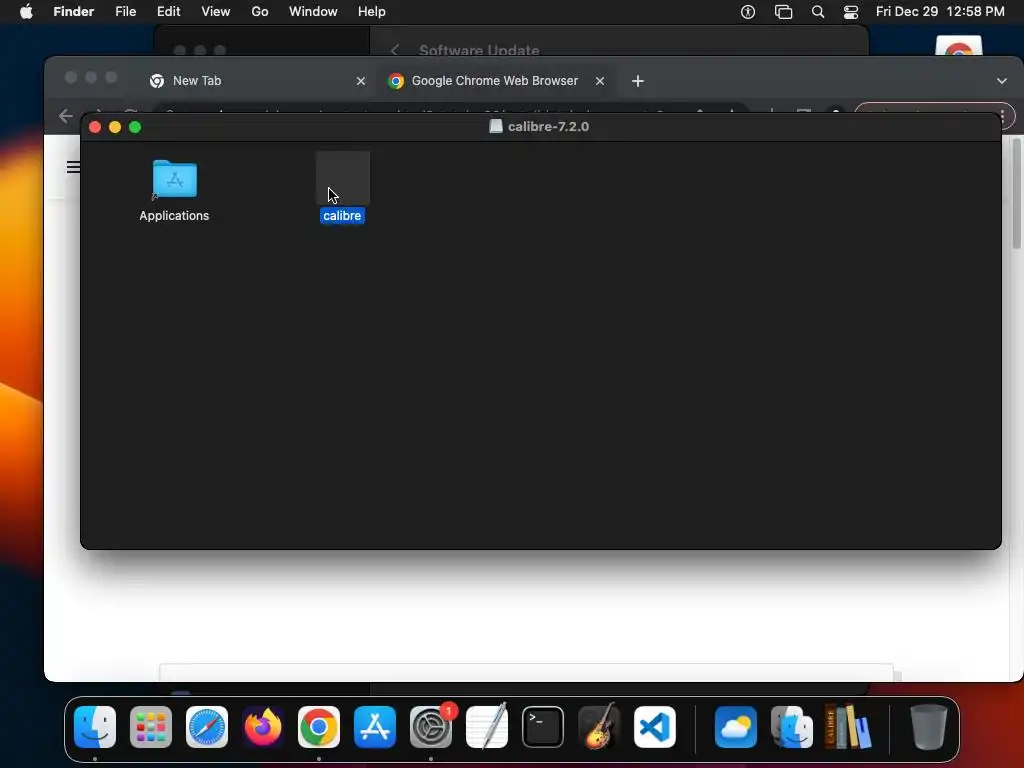
Task: Zoom the calibre-7.2.0 window with green button
Action: [135, 127]
